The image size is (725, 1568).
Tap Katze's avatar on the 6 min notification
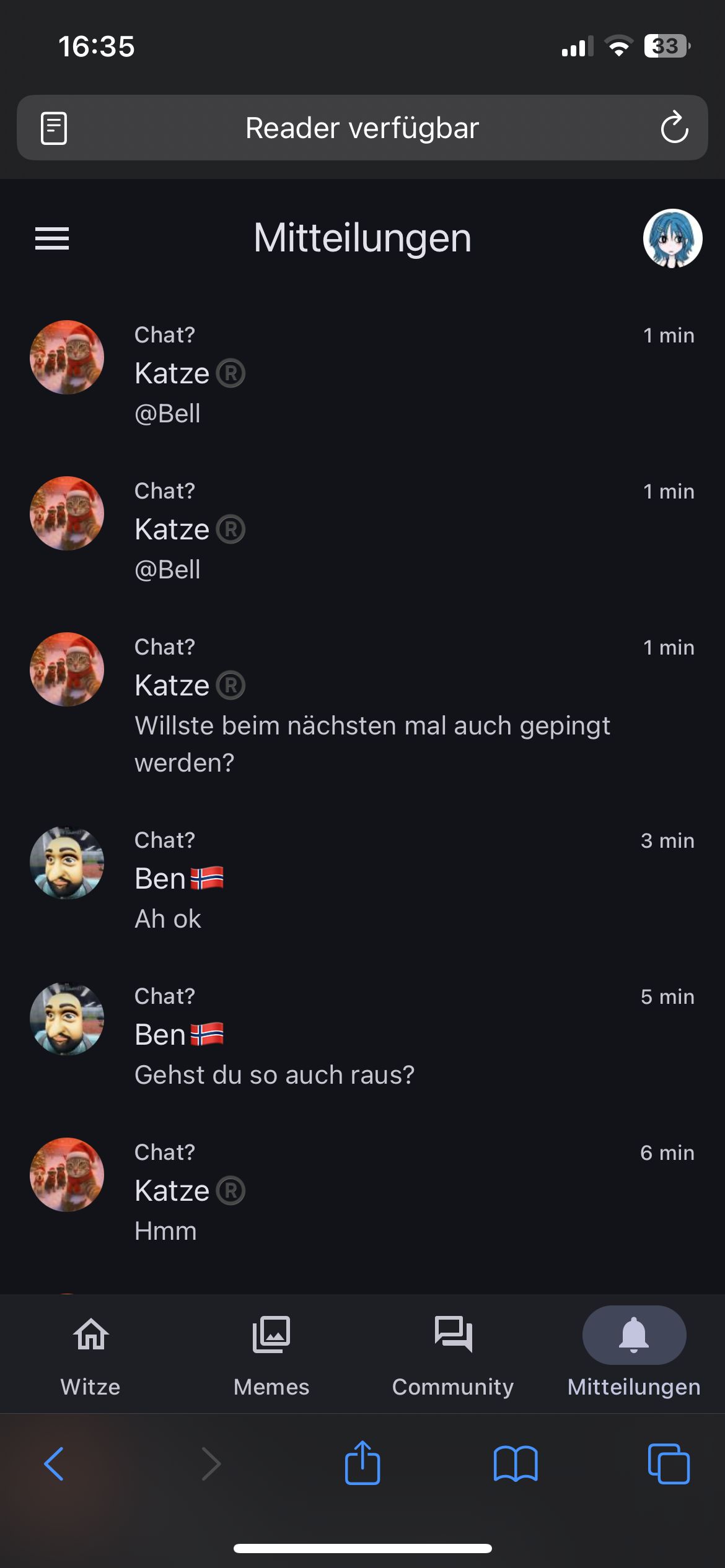coord(67,1175)
